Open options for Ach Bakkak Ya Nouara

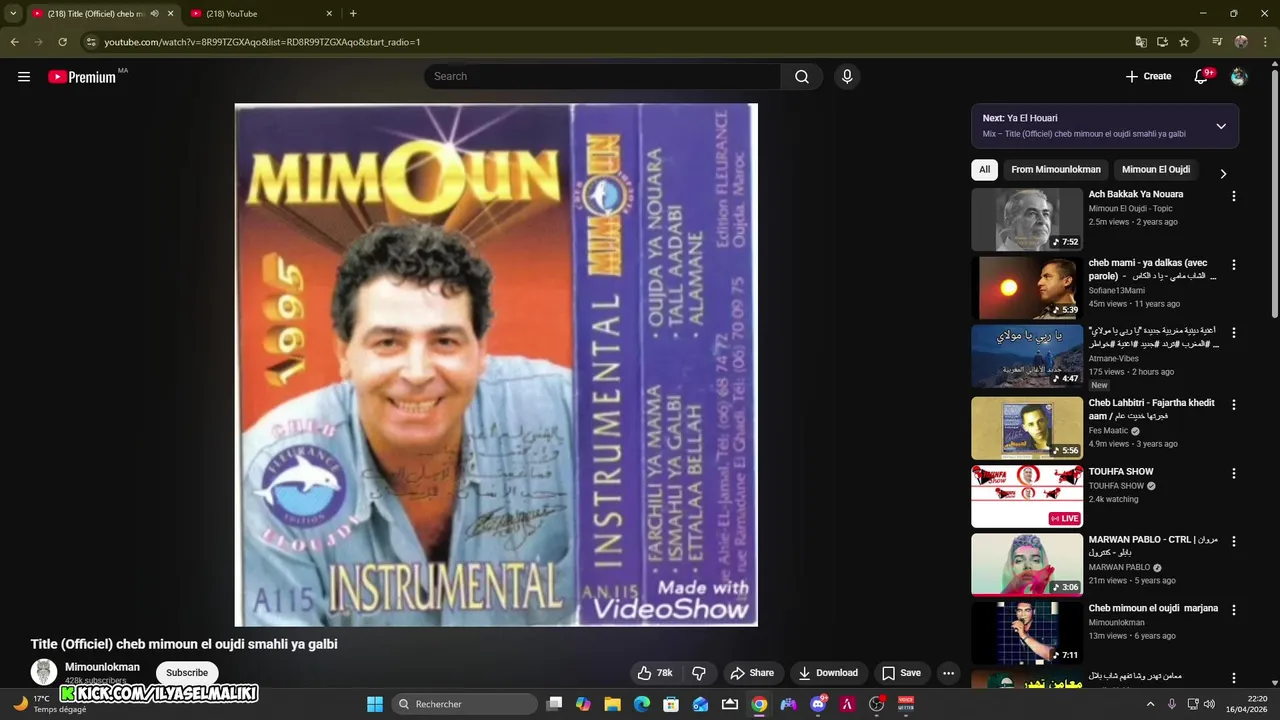click(1233, 196)
